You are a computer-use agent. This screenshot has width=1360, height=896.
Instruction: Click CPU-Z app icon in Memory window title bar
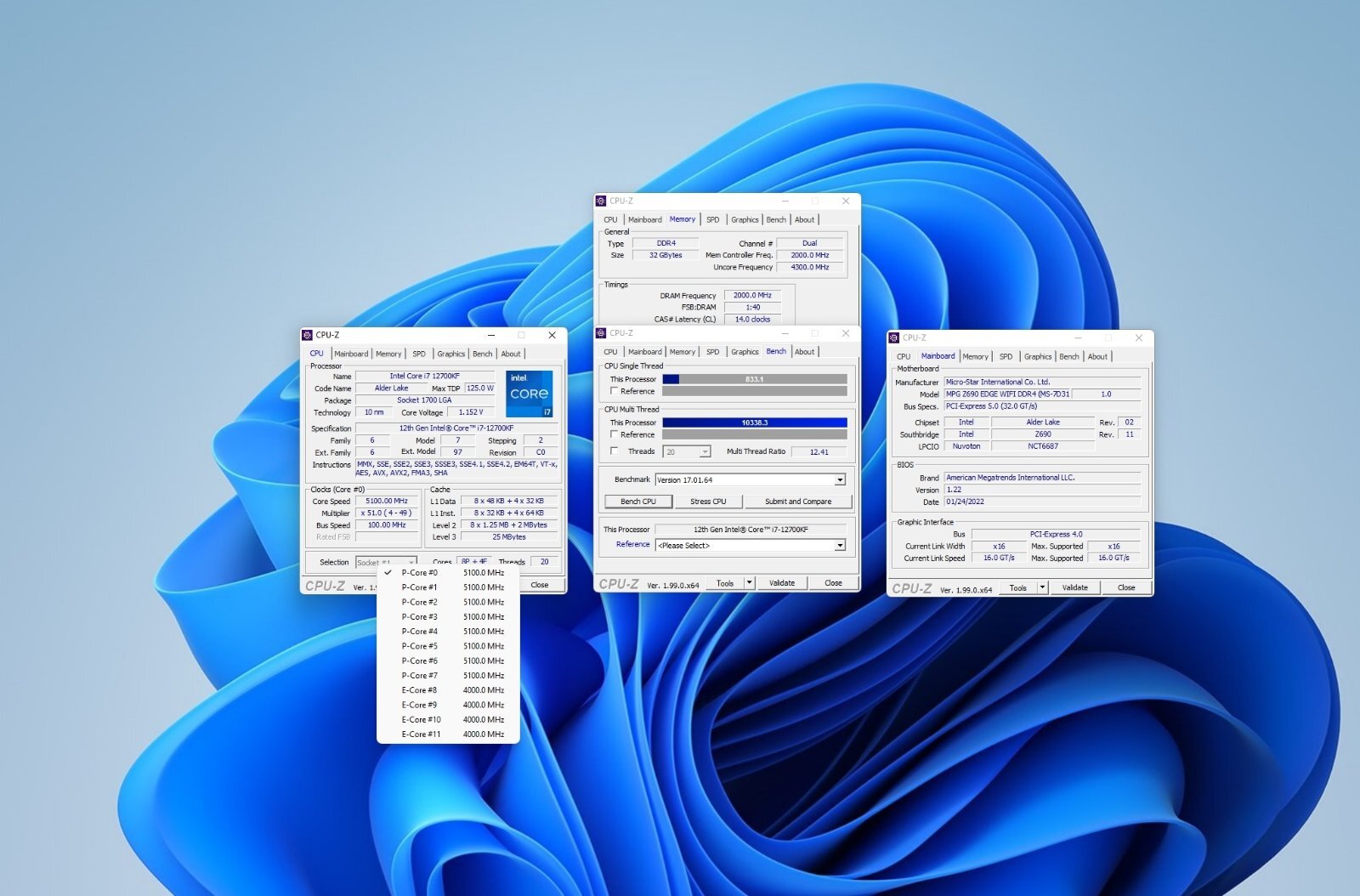pyautogui.click(x=601, y=201)
